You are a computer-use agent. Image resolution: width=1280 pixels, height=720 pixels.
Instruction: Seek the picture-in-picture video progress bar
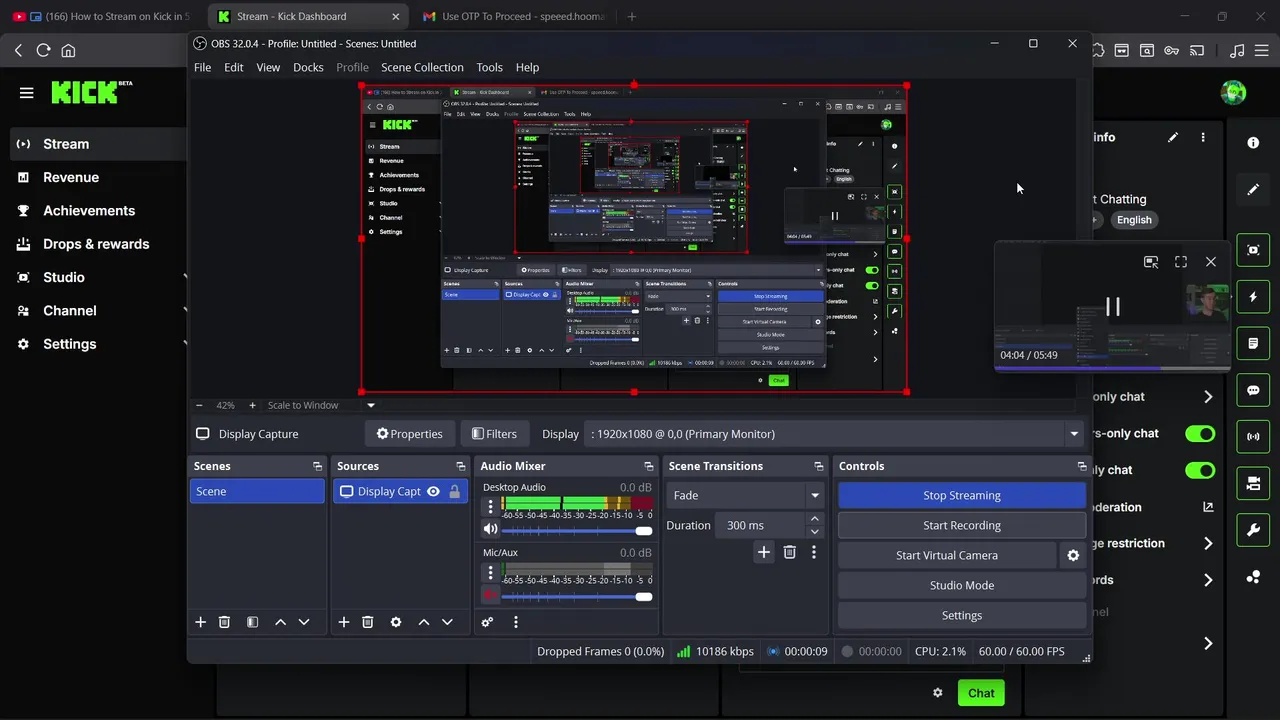tap(1113, 368)
